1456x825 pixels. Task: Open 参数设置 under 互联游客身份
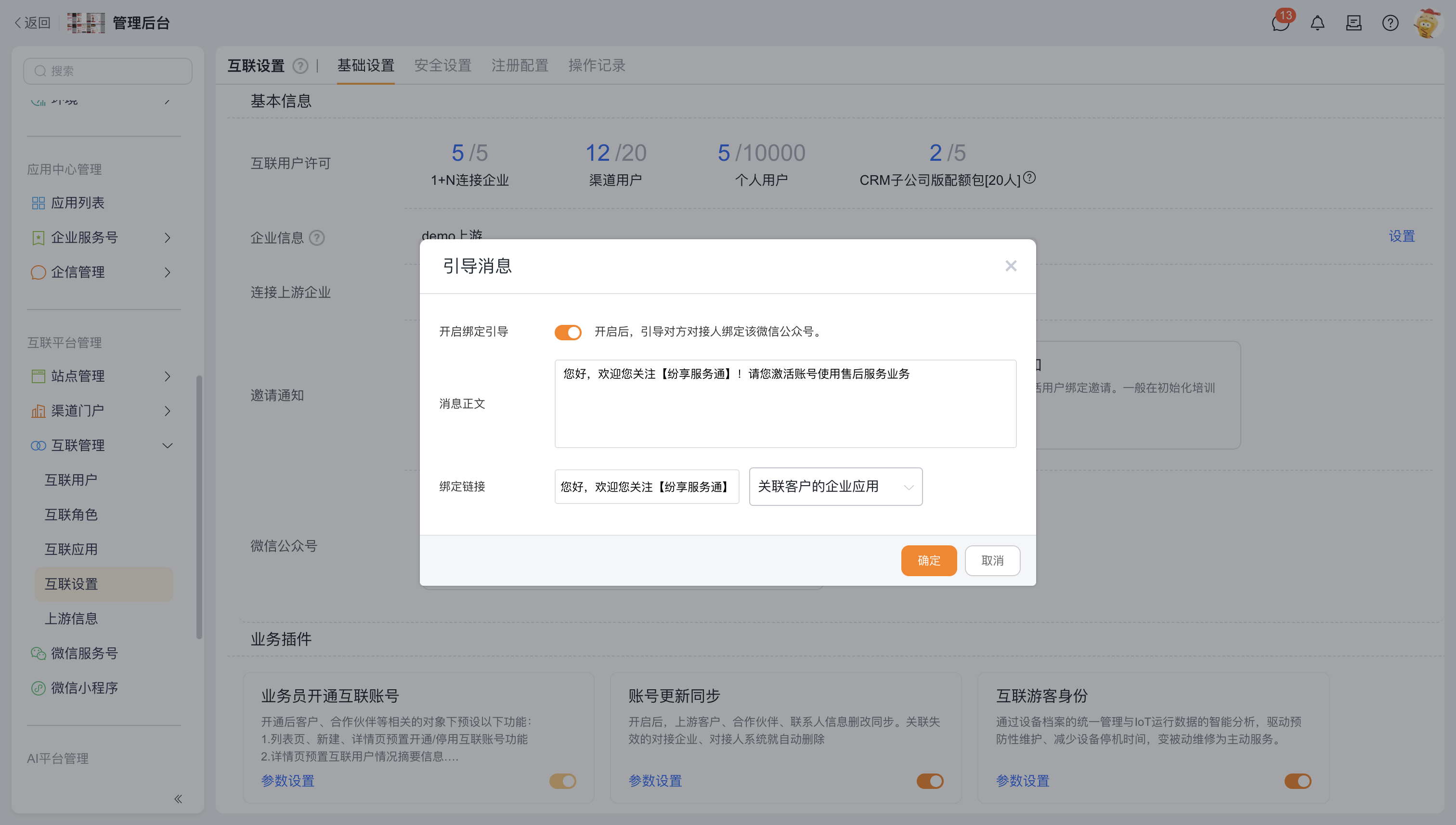(x=1023, y=781)
